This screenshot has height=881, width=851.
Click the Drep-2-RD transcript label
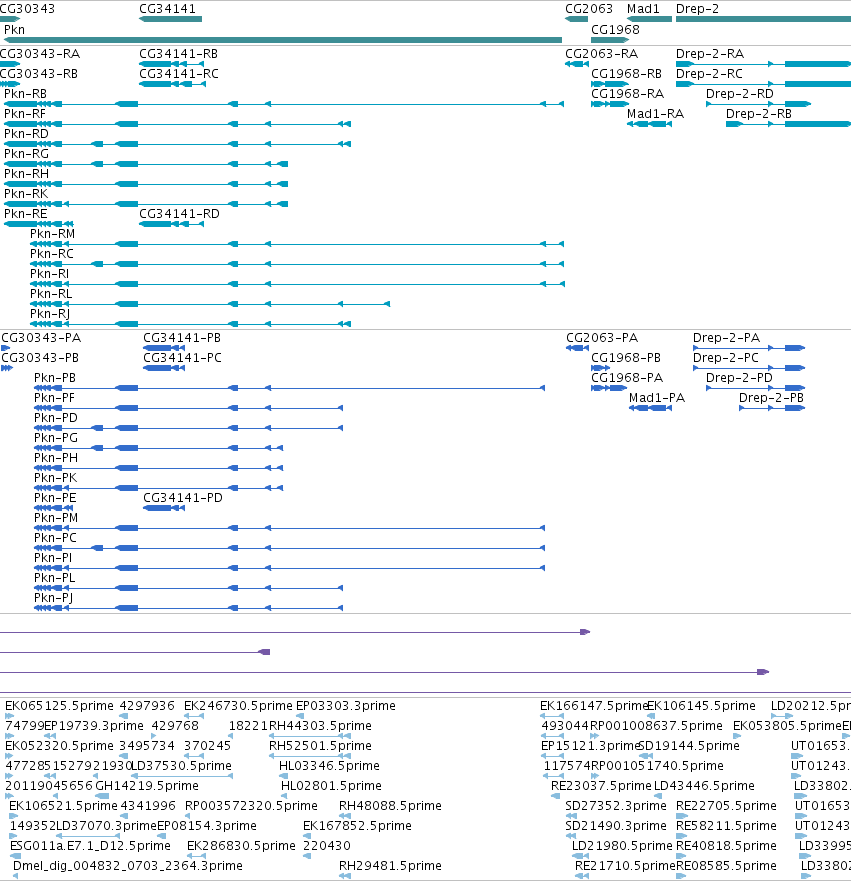tap(740, 93)
